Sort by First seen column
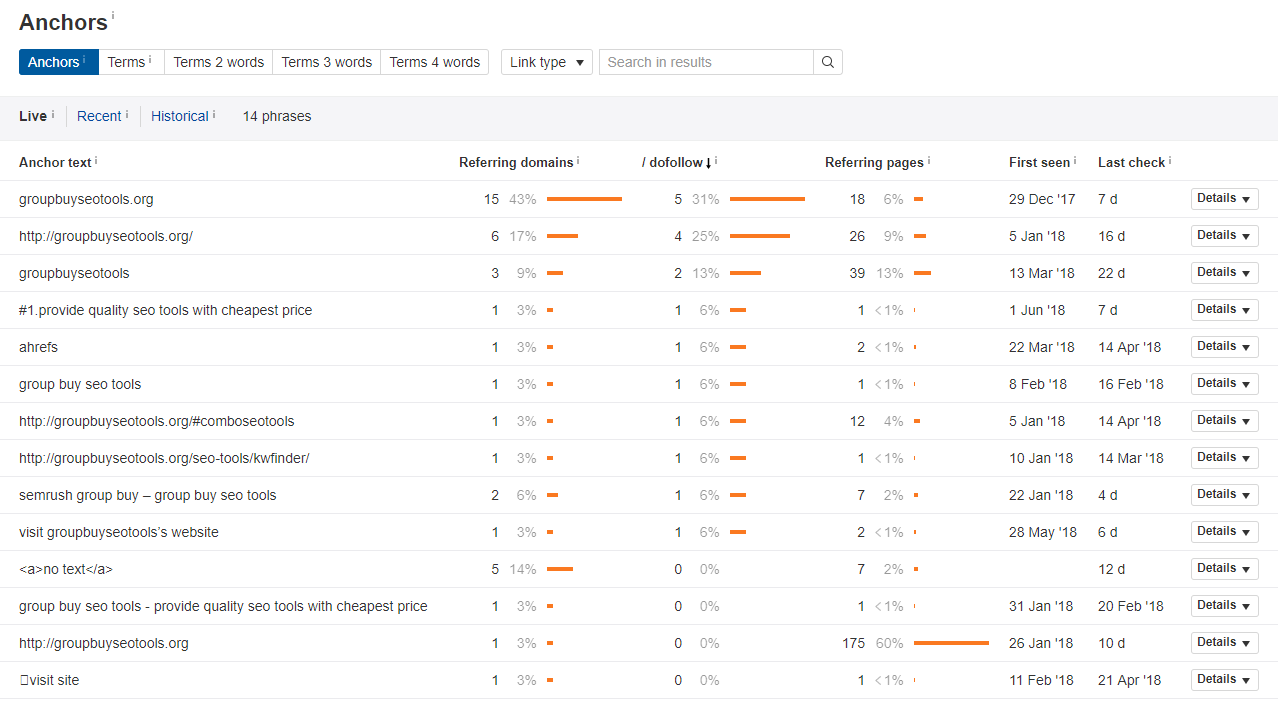 click(x=1039, y=162)
